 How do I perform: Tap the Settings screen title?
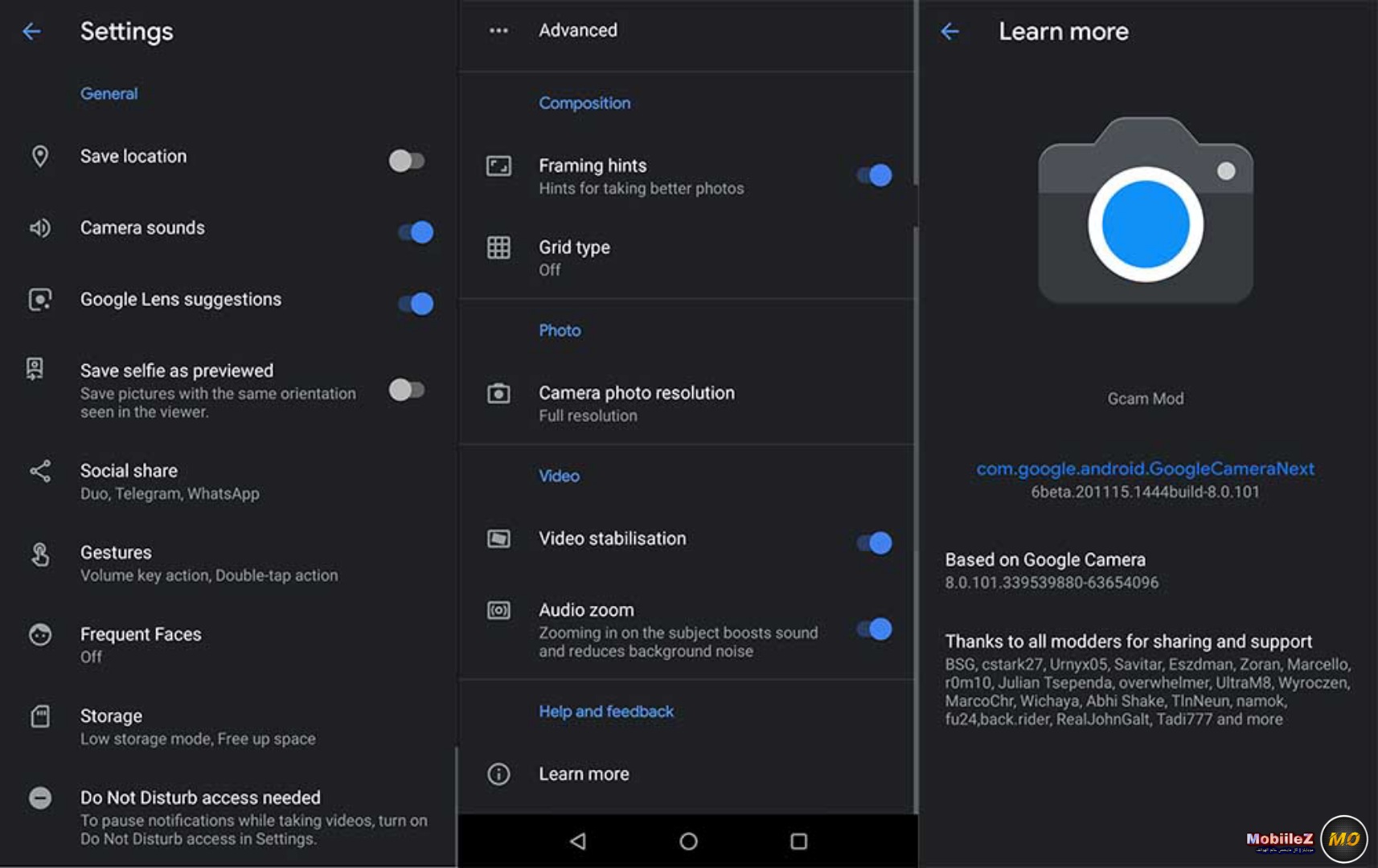(126, 31)
